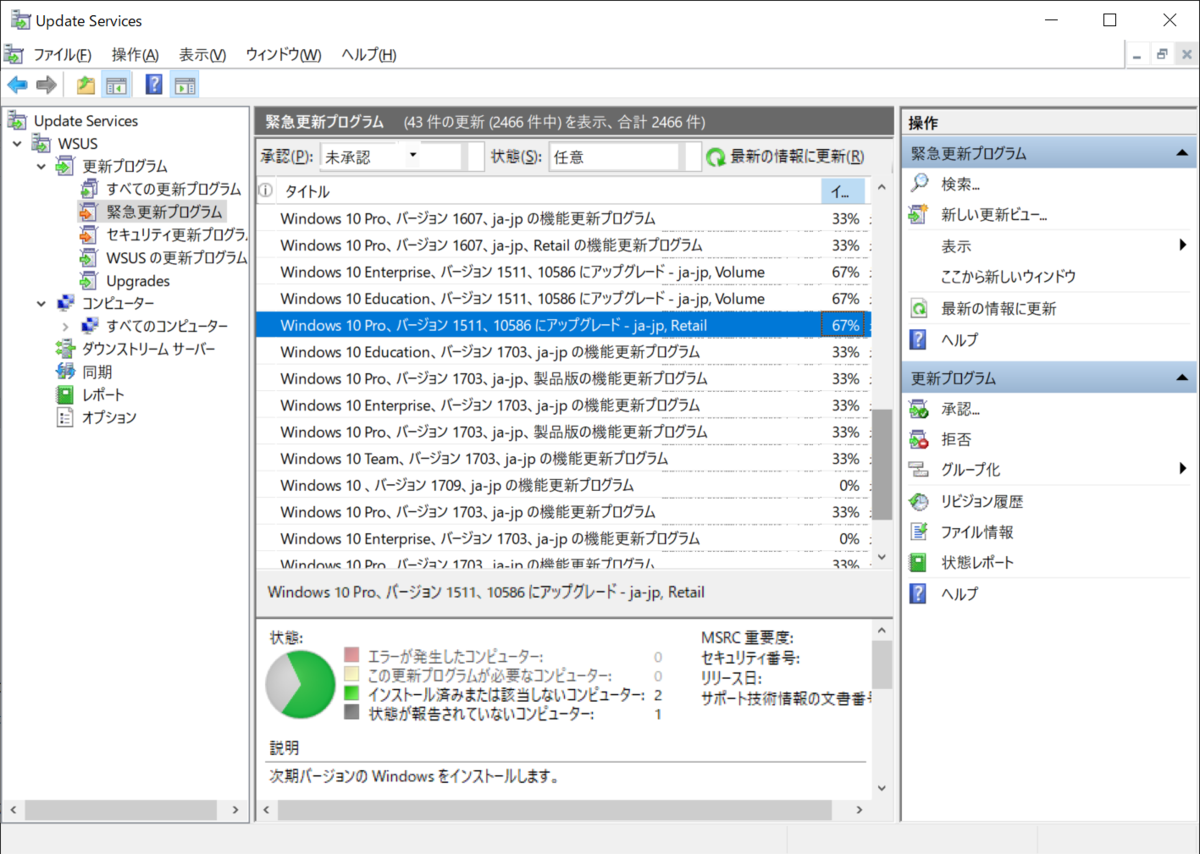Image resolution: width=1200 pixels, height=854 pixels.
Task: Click the MDI child restore button
Action: (1161, 54)
